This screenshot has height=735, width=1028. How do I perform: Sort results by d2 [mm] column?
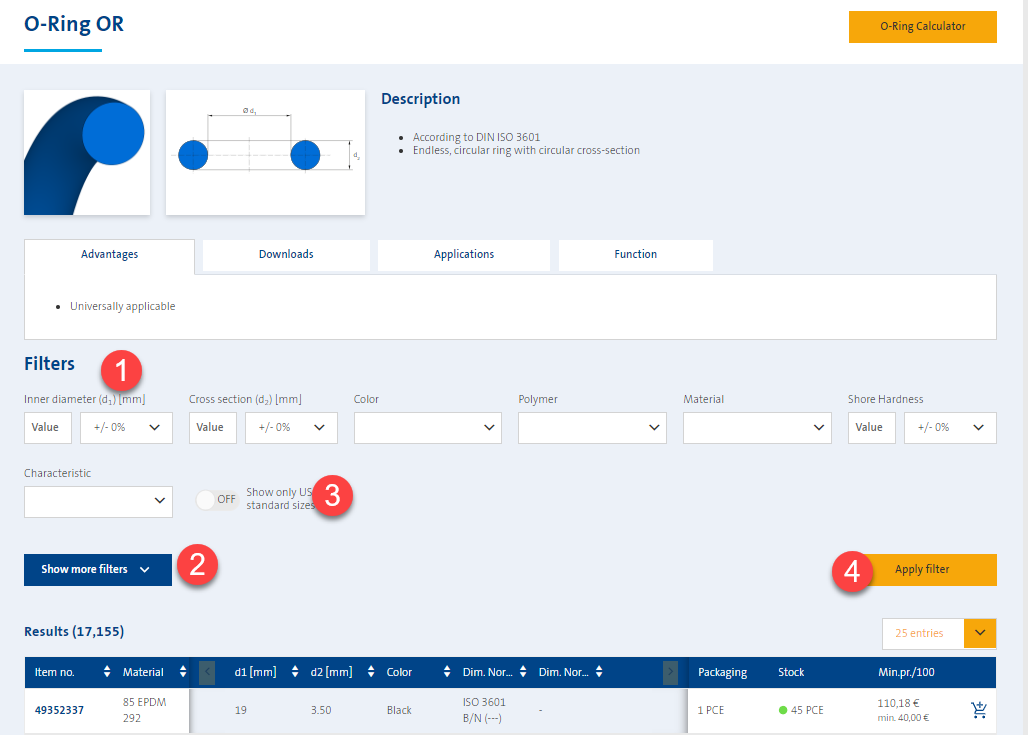pos(370,672)
